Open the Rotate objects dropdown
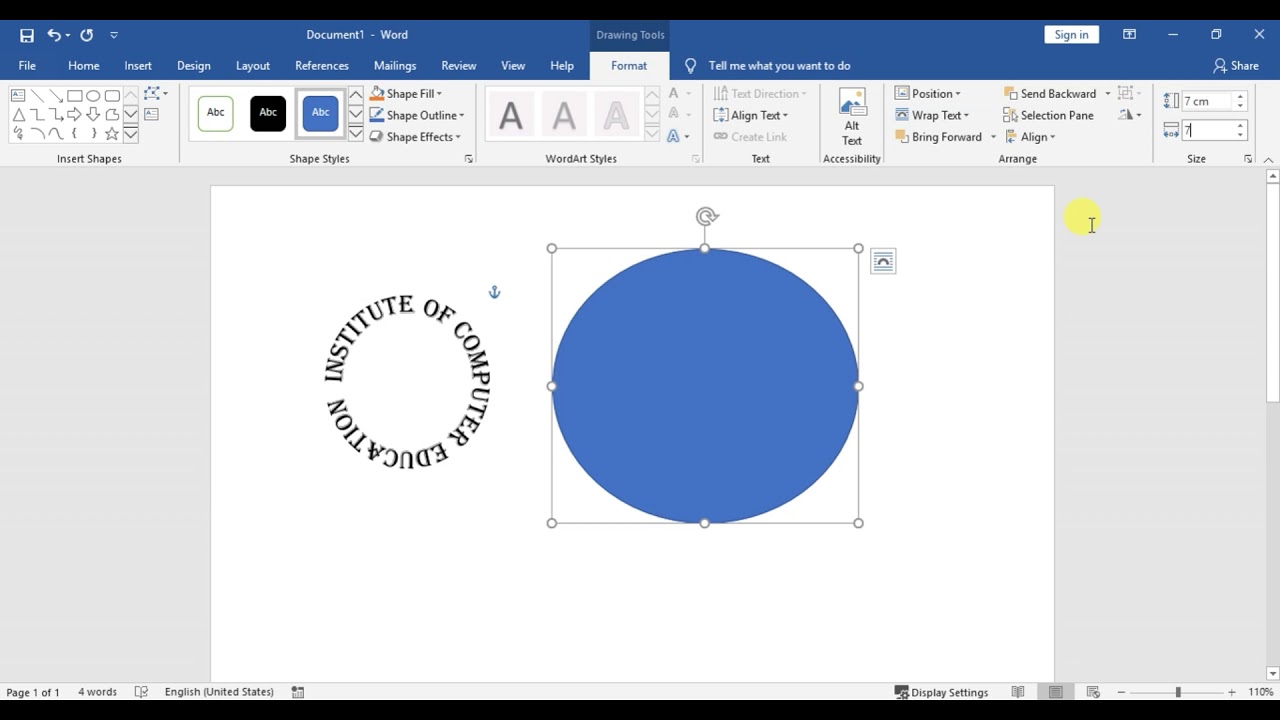This screenshot has width=1280, height=720. (1131, 115)
